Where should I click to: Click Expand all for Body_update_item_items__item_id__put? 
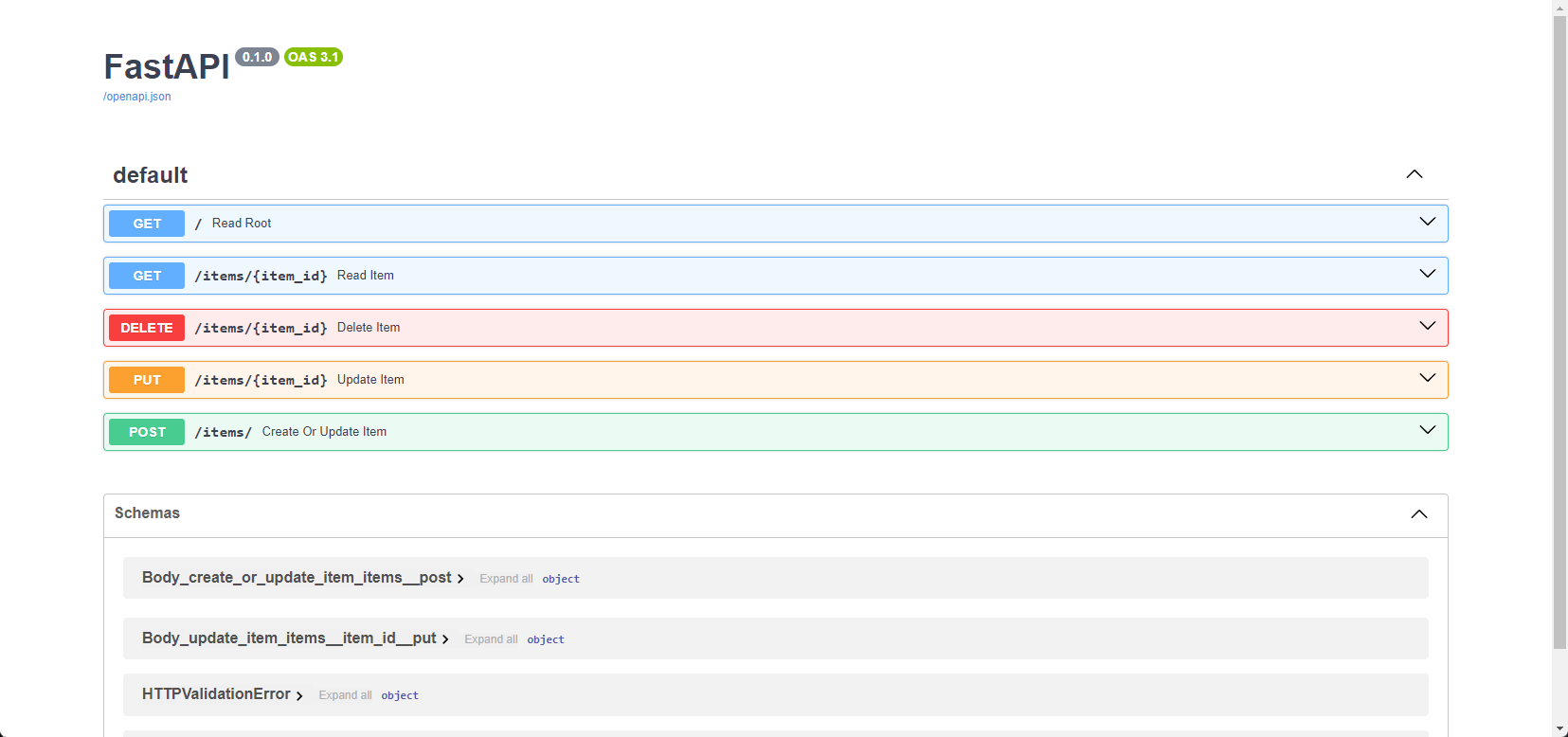point(491,639)
